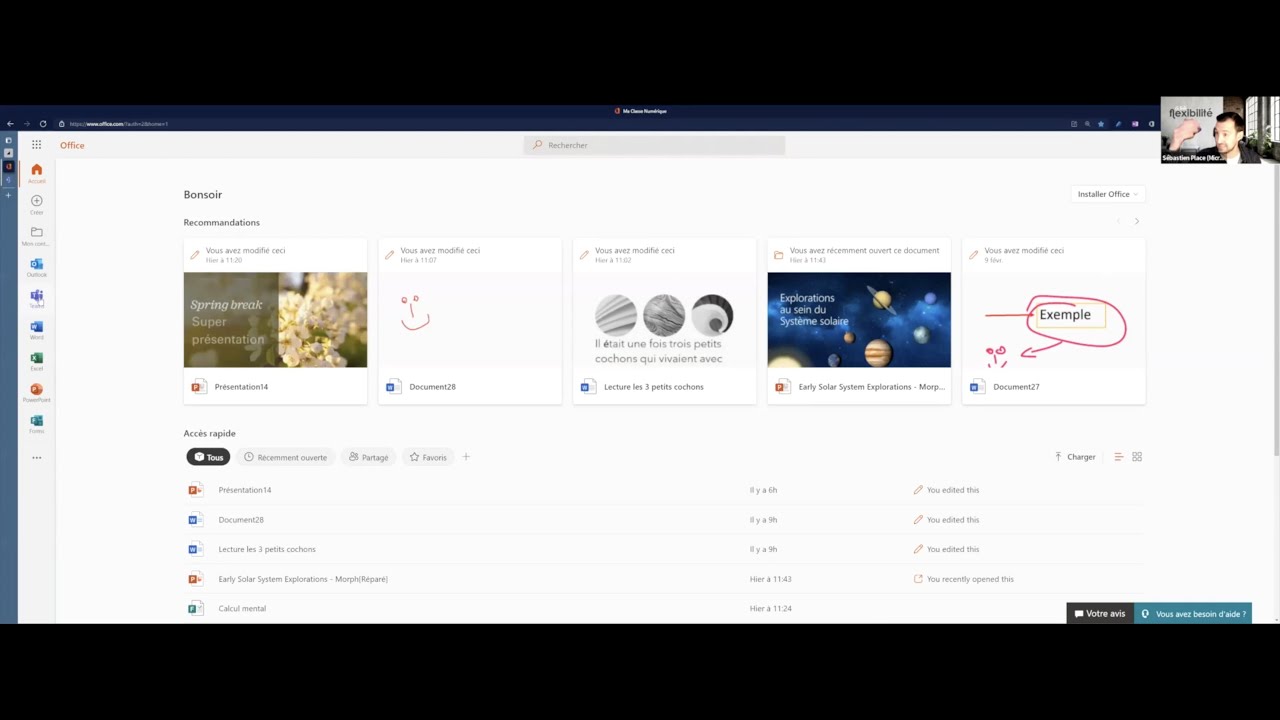The image size is (1280, 720).
Task: Show more apps via sidebar ellipsis
Action: coord(37,458)
